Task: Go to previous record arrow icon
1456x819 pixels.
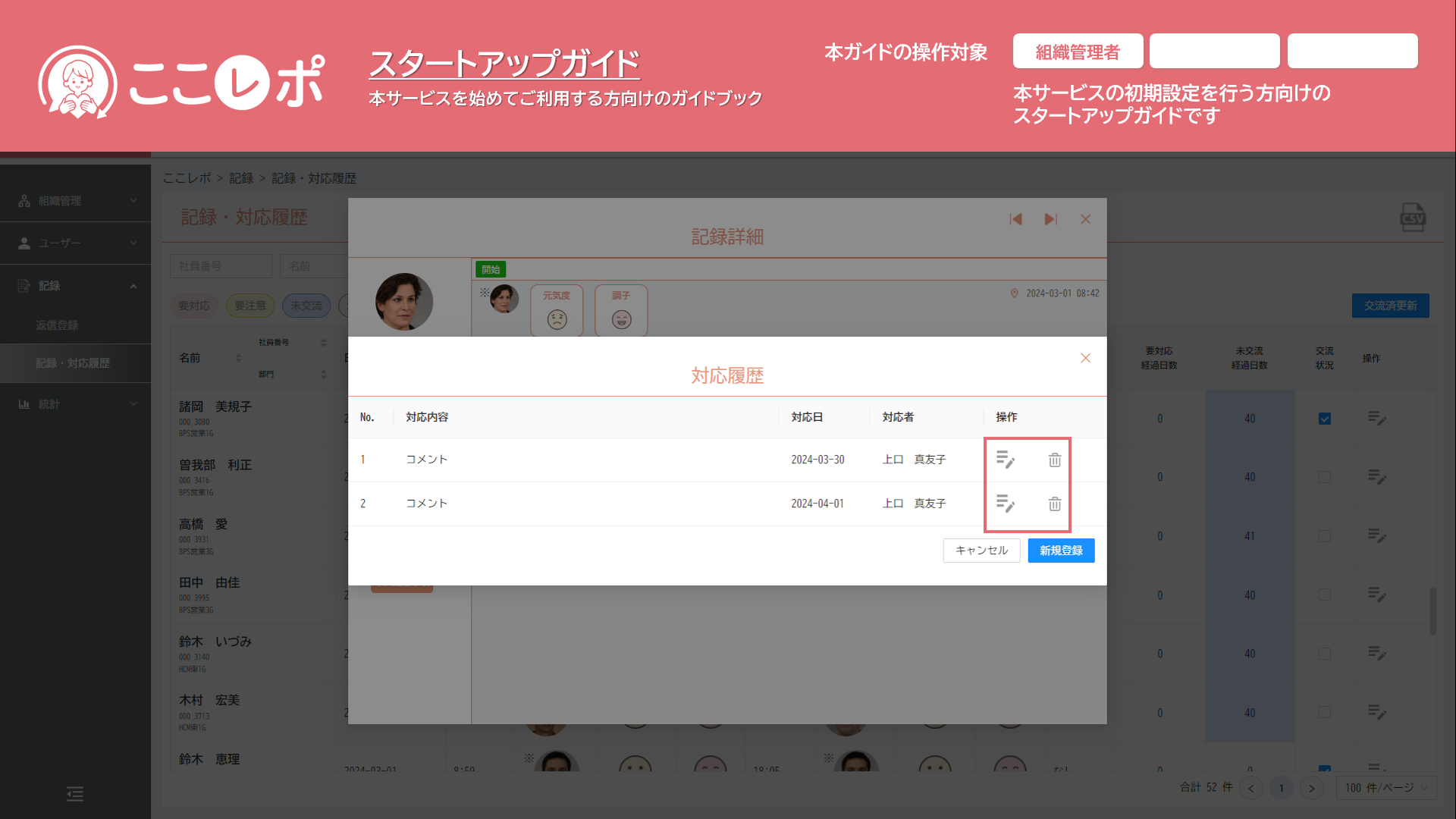Action: tap(1015, 219)
